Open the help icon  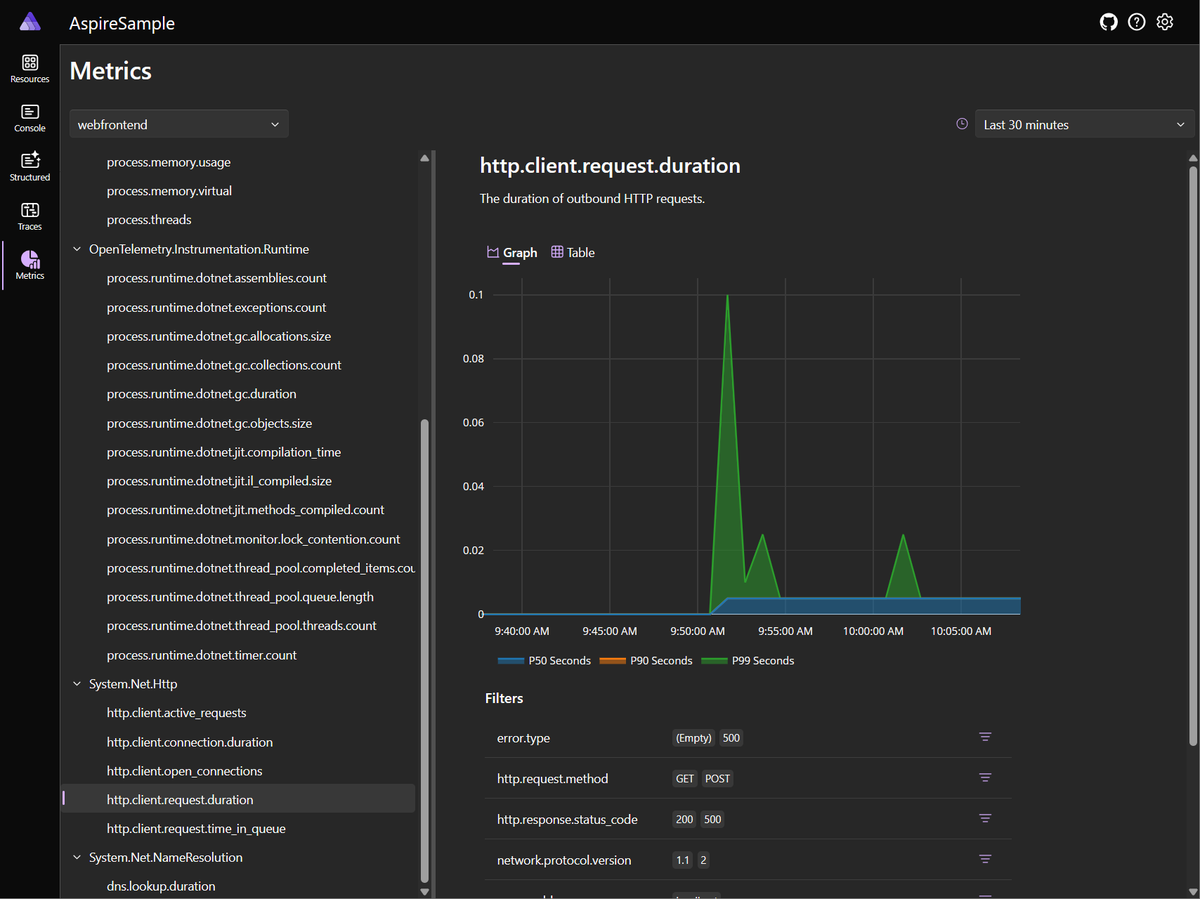pyautogui.click(x=1136, y=22)
